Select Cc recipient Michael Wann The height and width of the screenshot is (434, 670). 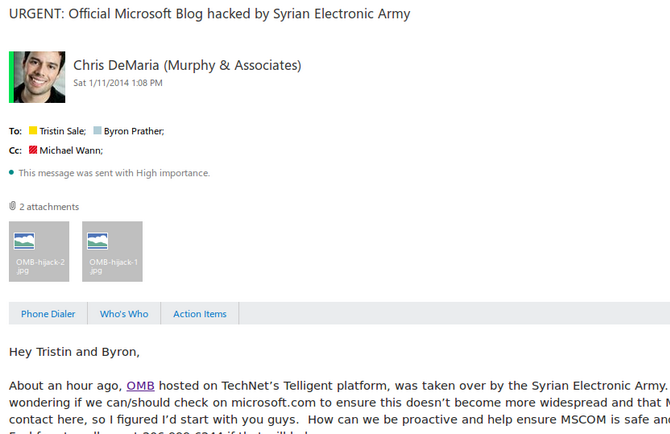tap(71, 150)
